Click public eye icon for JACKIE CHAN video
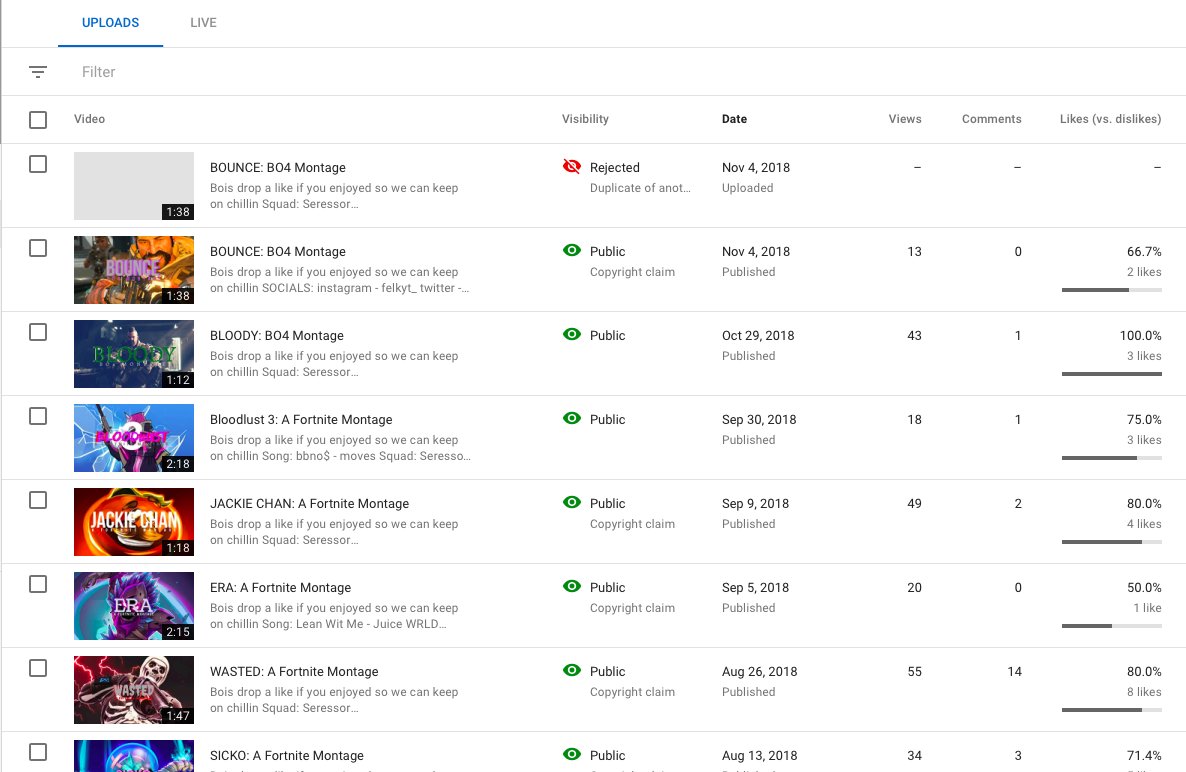 572,502
